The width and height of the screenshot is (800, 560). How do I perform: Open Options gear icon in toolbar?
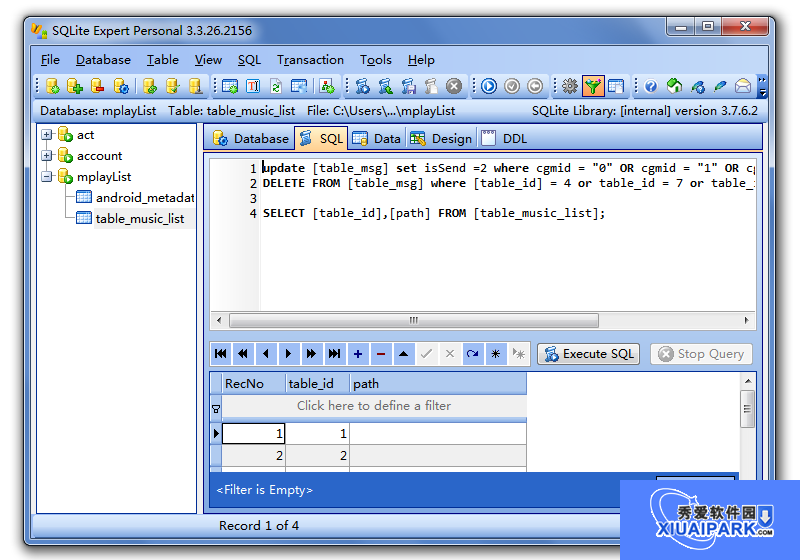click(x=569, y=86)
